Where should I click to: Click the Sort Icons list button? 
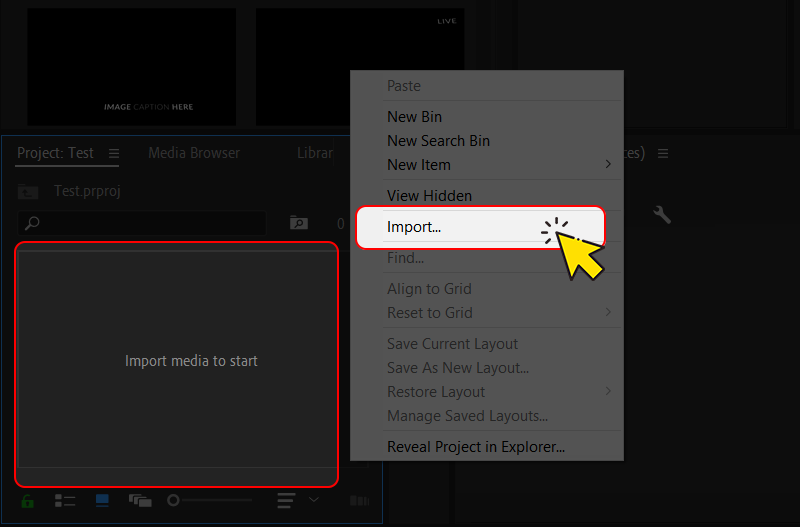(287, 500)
